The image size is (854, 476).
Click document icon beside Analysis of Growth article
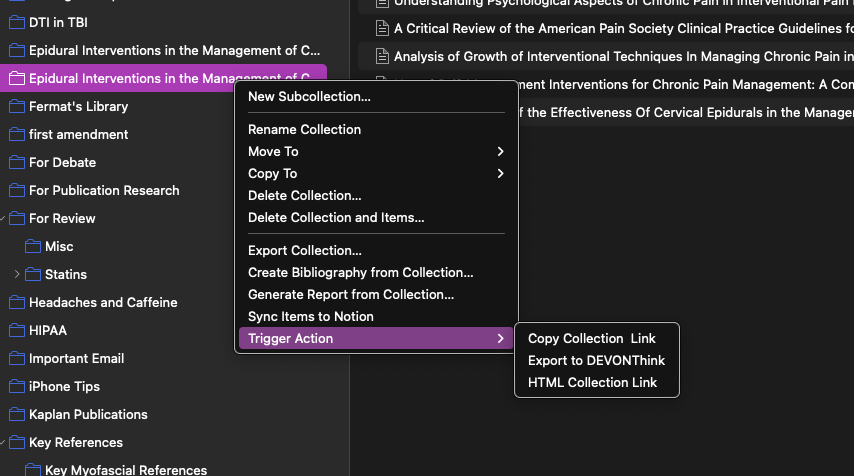coord(381,56)
